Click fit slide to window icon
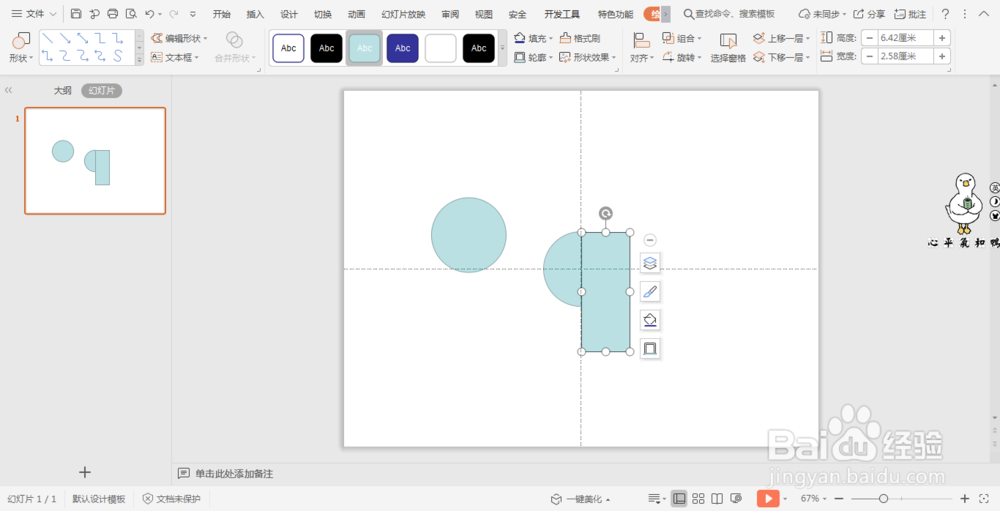The height and width of the screenshot is (511, 1000). click(984, 498)
